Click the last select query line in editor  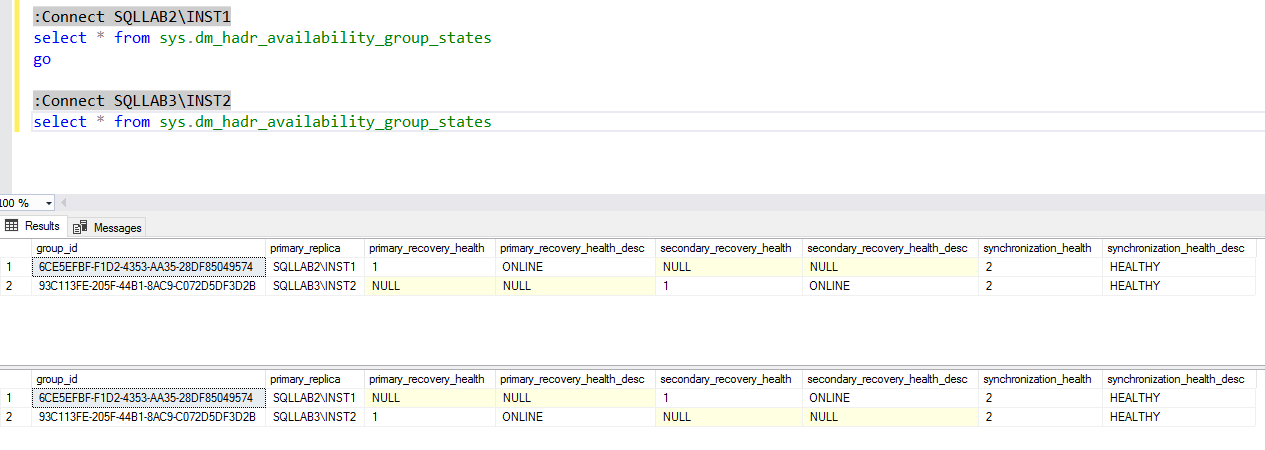[262, 122]
